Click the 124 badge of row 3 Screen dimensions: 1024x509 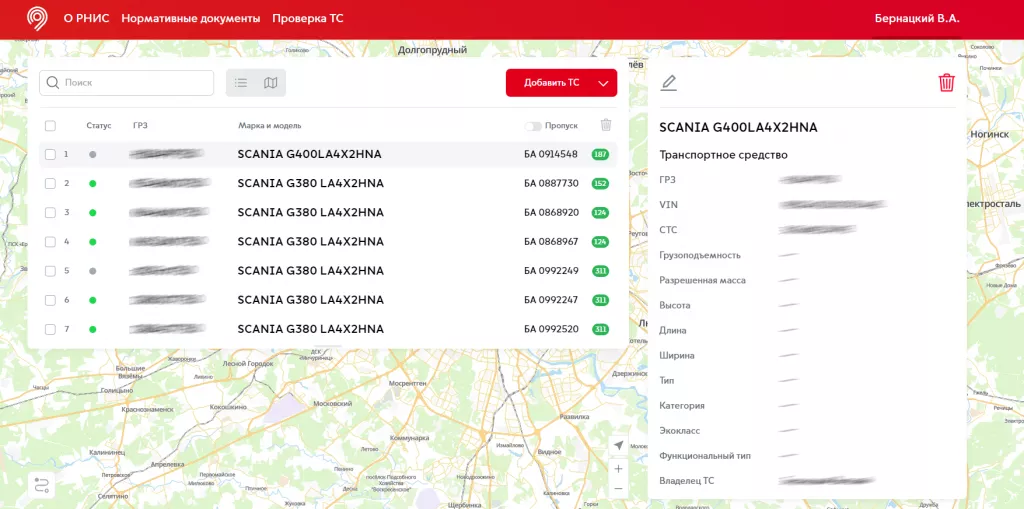point(600,212)
